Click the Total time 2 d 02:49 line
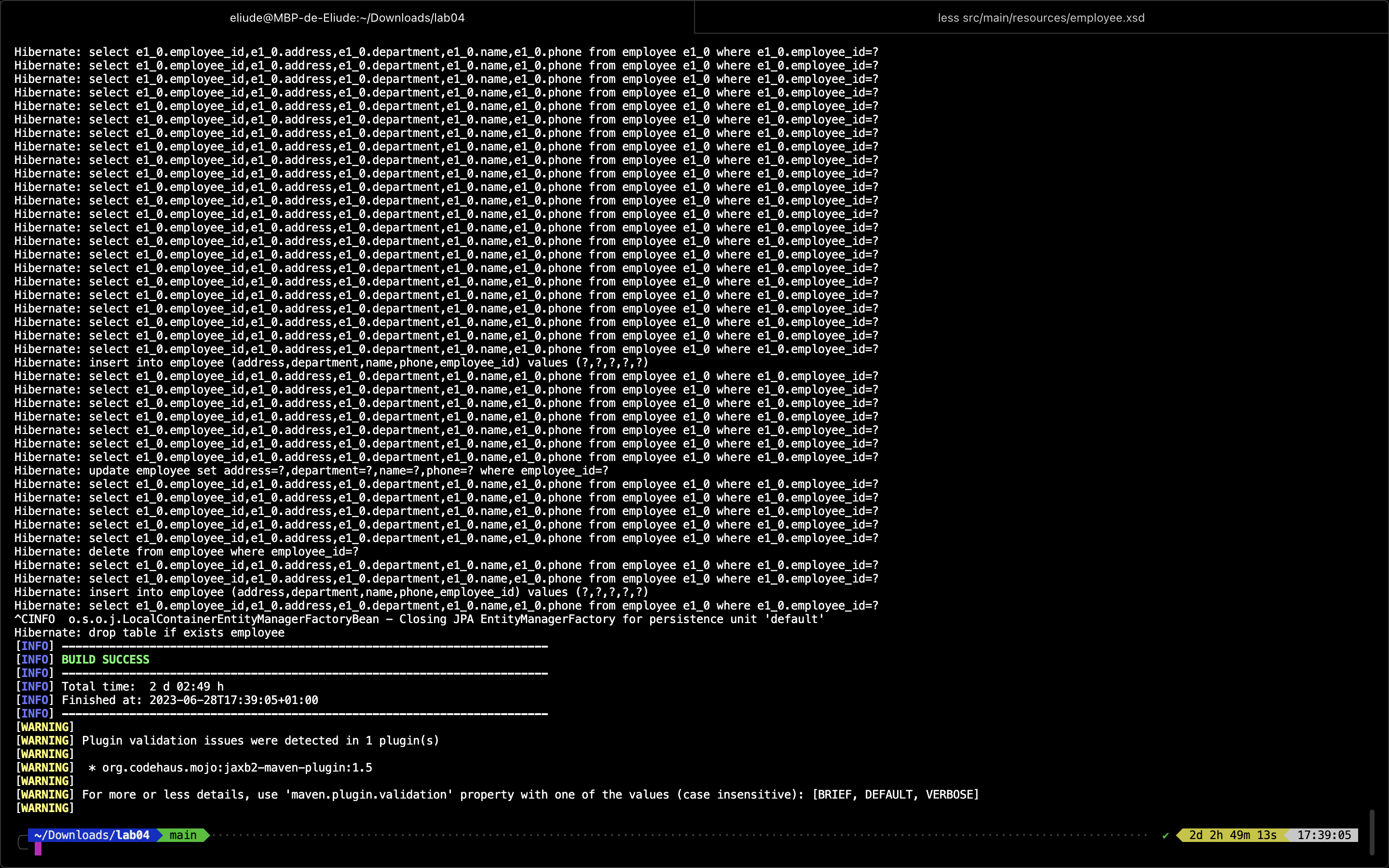This screenshot has width=1389, height=868. tap(142, 687)
